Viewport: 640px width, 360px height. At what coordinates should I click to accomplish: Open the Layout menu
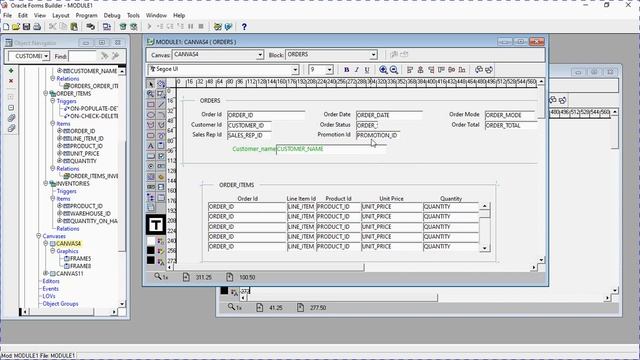61,16
